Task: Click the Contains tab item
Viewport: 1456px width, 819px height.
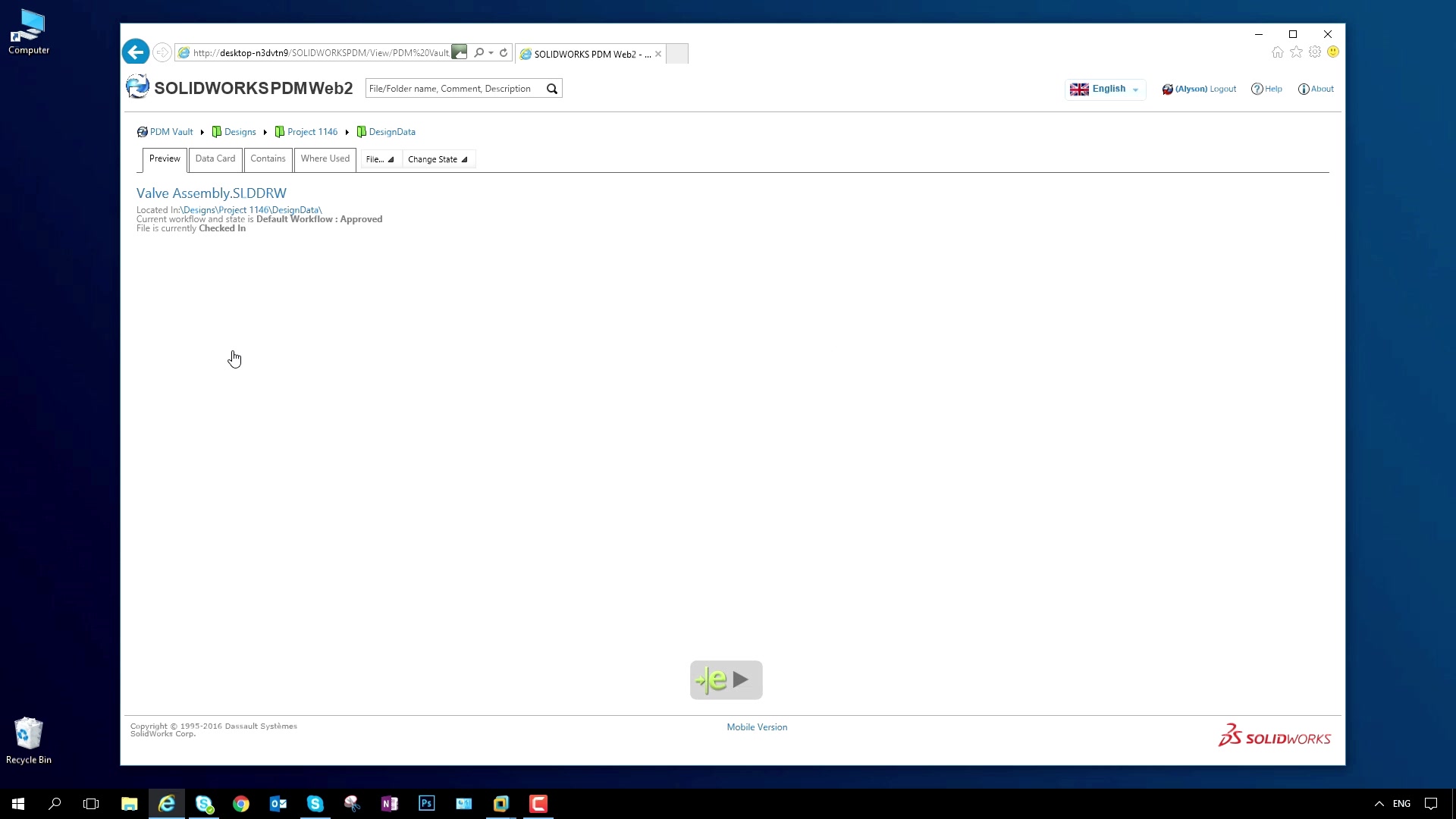Action: click(268, 159)
